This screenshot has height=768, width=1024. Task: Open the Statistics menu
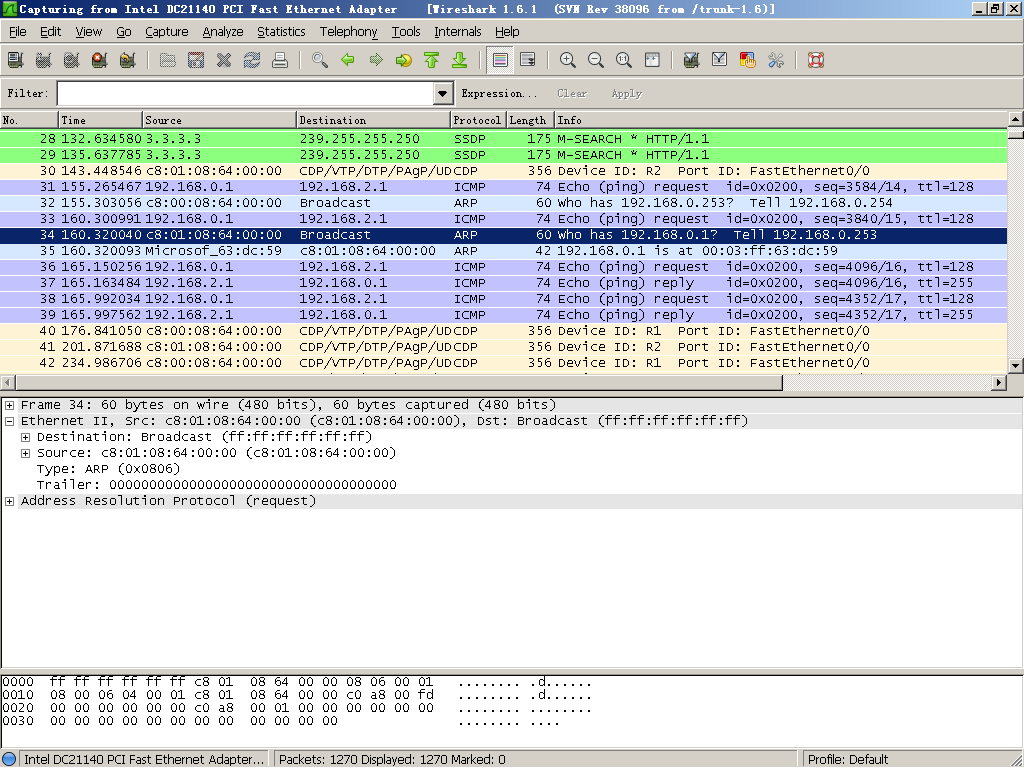coord(281,31)
